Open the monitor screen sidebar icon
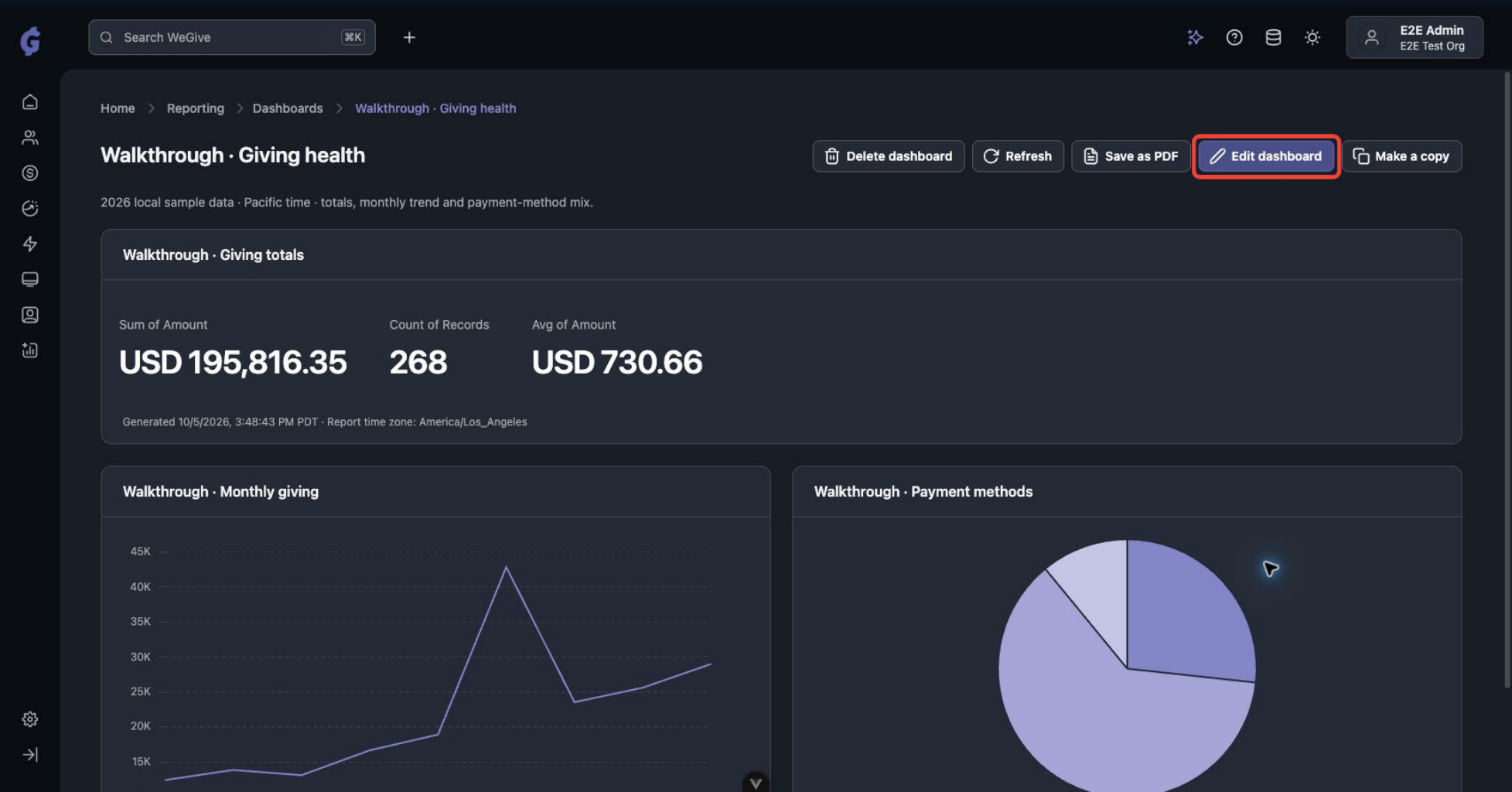The width and height of the screenshot is (1512, 792). point(30,279)
